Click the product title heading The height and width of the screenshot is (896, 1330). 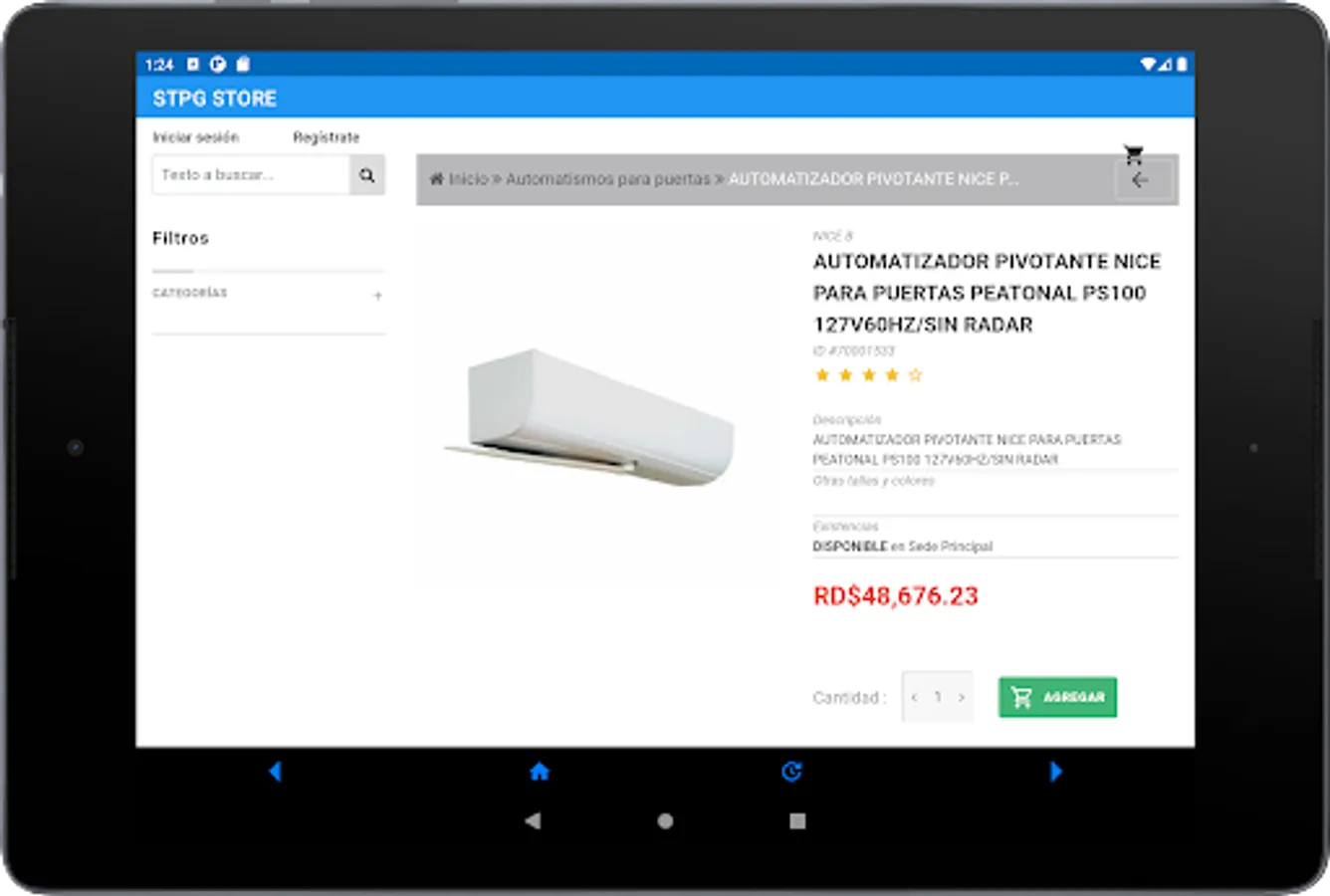(x=987, y=293)
